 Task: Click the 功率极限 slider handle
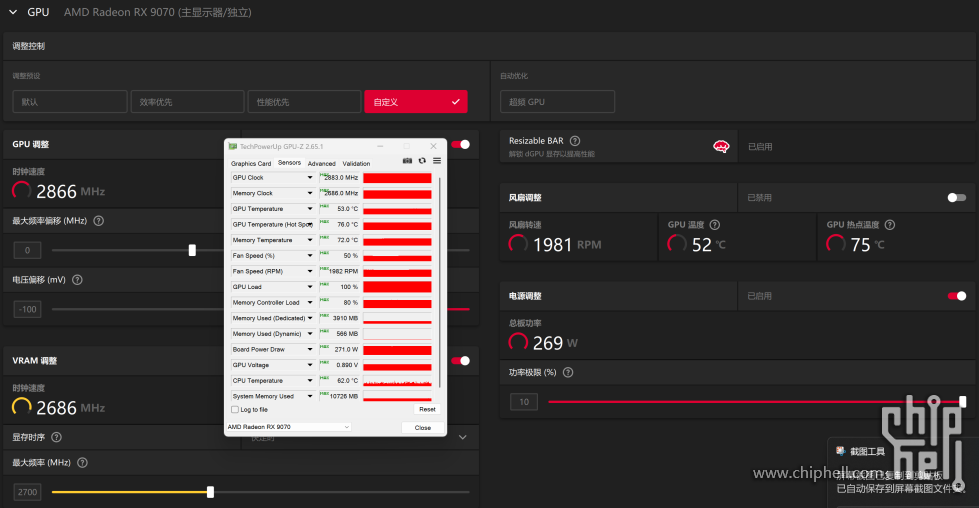[x=963, y=402]
